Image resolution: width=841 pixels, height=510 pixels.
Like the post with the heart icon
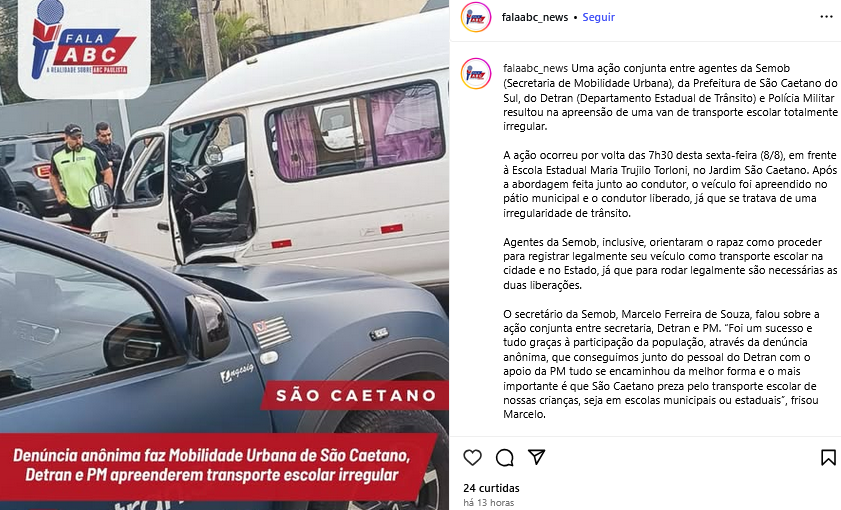point(473,457)
